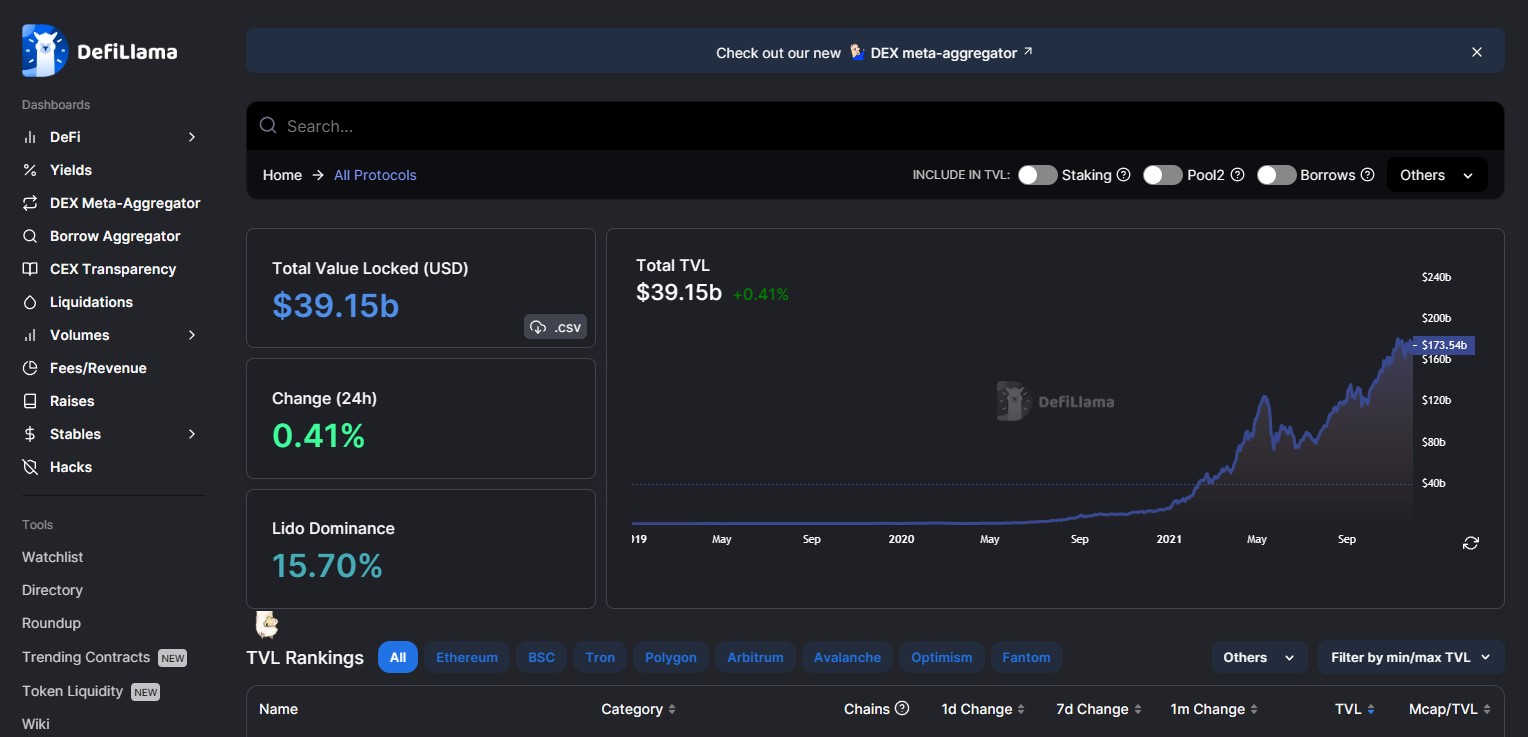
Task: Click the Raises book icon
Action: [x=30, y=401]
